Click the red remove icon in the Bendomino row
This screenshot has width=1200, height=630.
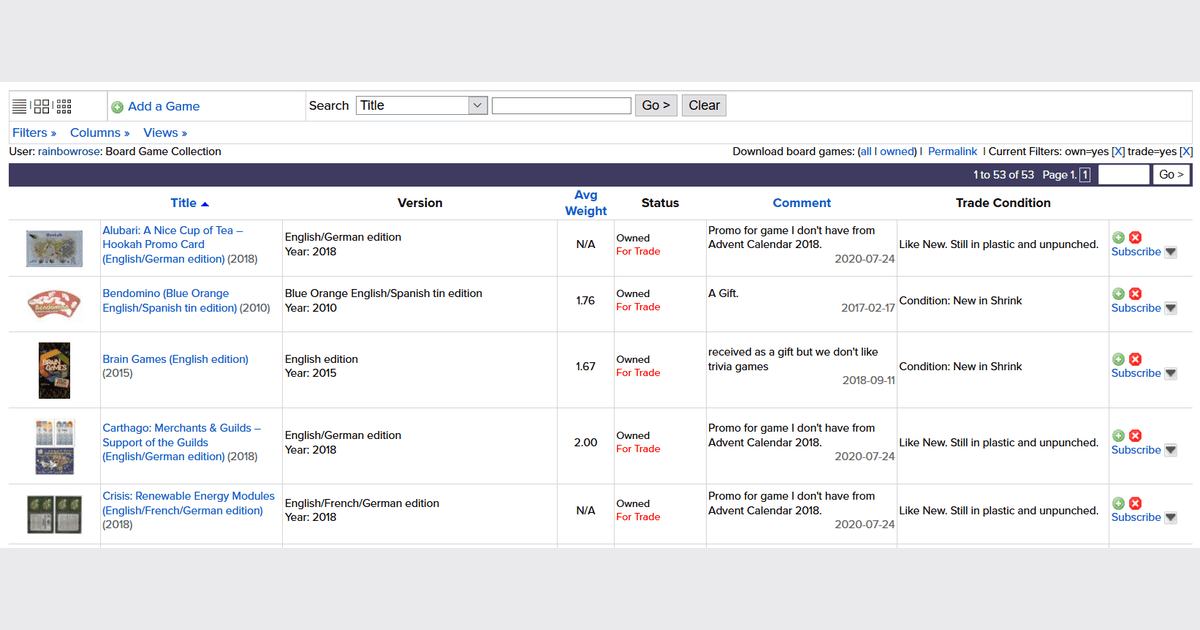[1135, 294]
